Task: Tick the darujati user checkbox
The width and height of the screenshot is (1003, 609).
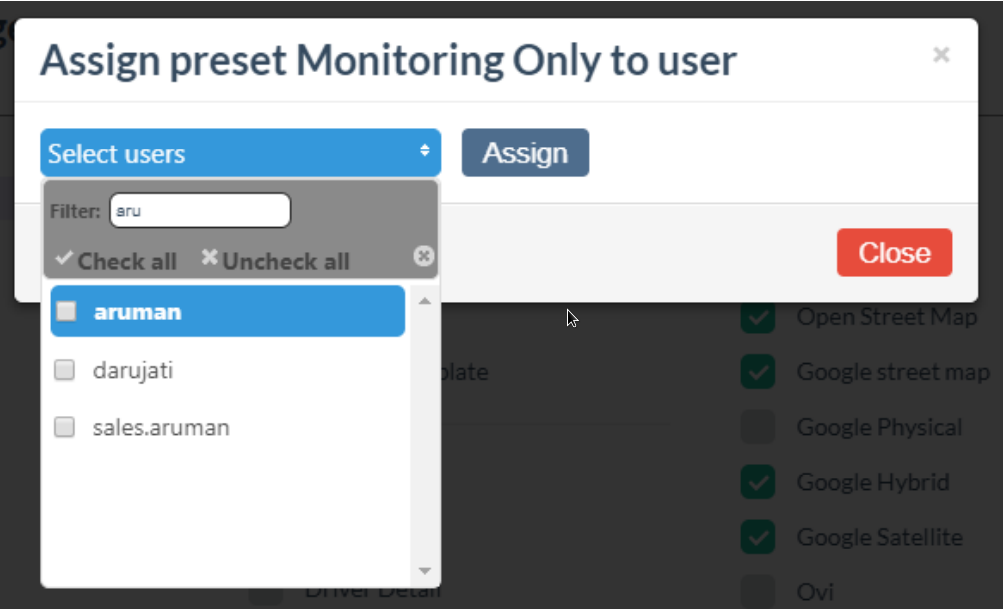Action: (x=65, y=370)
